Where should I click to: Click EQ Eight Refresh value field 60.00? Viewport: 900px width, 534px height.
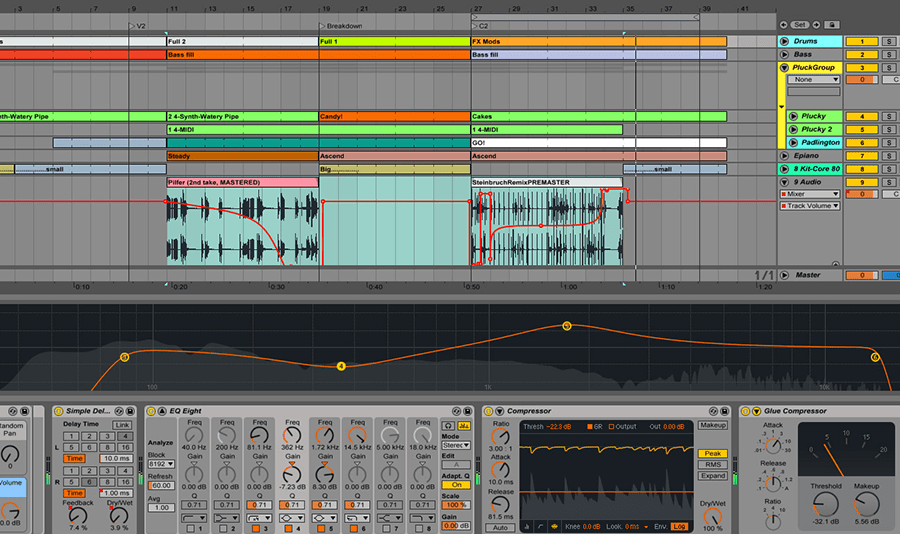click(161, 486)
